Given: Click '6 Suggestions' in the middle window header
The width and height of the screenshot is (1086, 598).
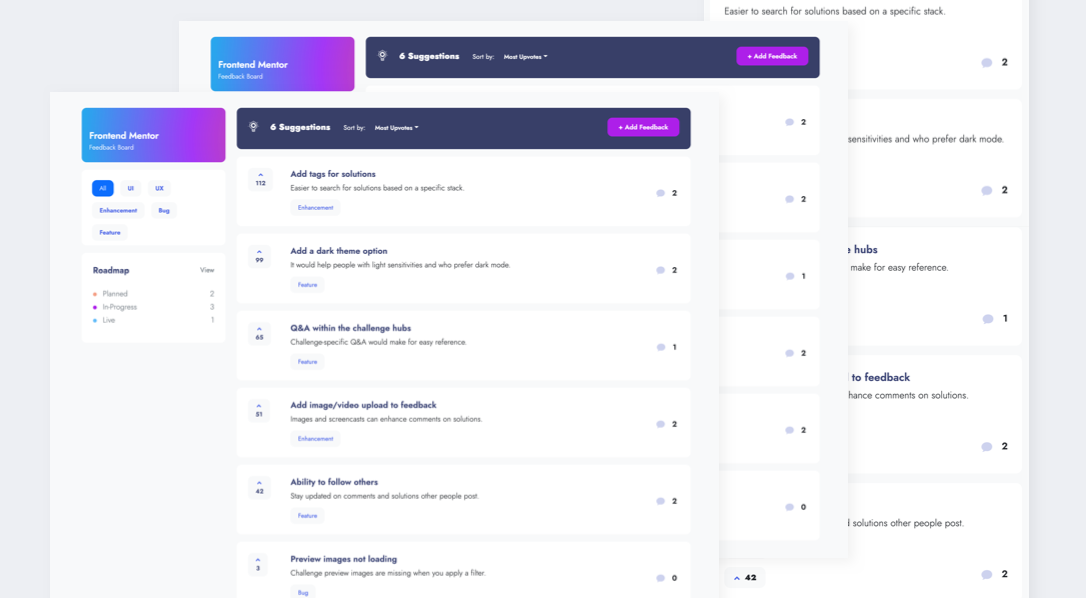Looking at the screenshot, I should 429,56.
